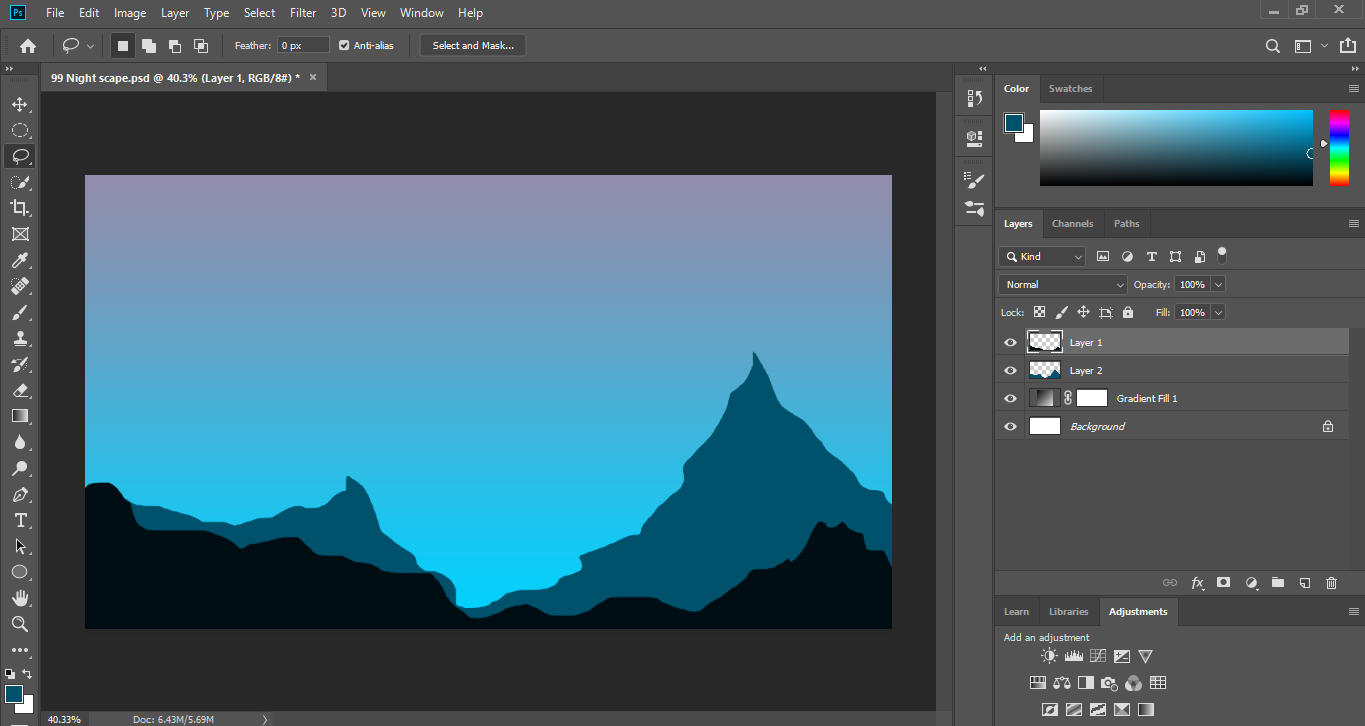1365x726 pixels.
Task: Switch to the Libraries tab
Action: point(1068,612)
